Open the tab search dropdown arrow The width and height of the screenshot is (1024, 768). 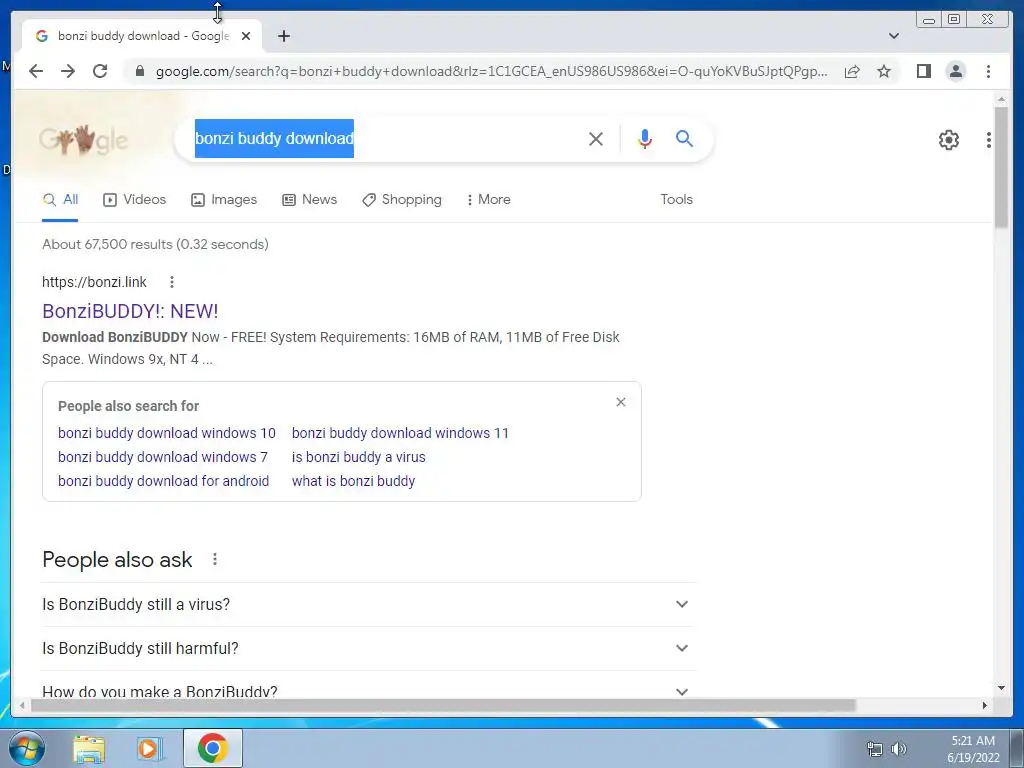click(x=894, y=36)
